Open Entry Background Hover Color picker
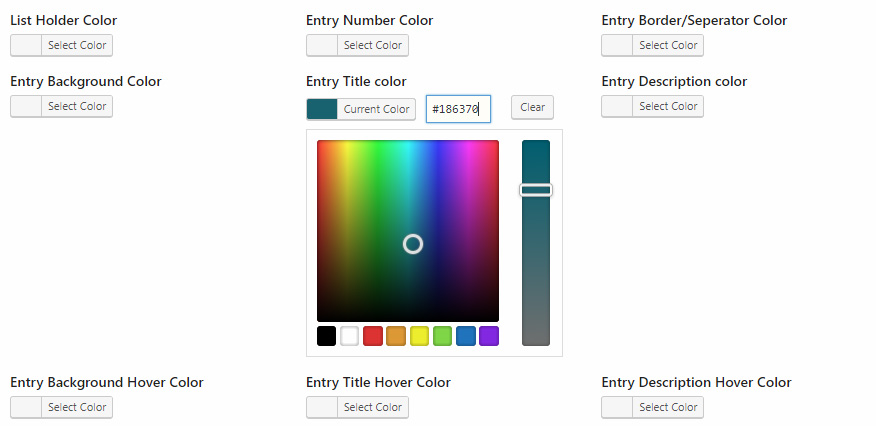This screenshot has width=876, height=426. point(61,407)
